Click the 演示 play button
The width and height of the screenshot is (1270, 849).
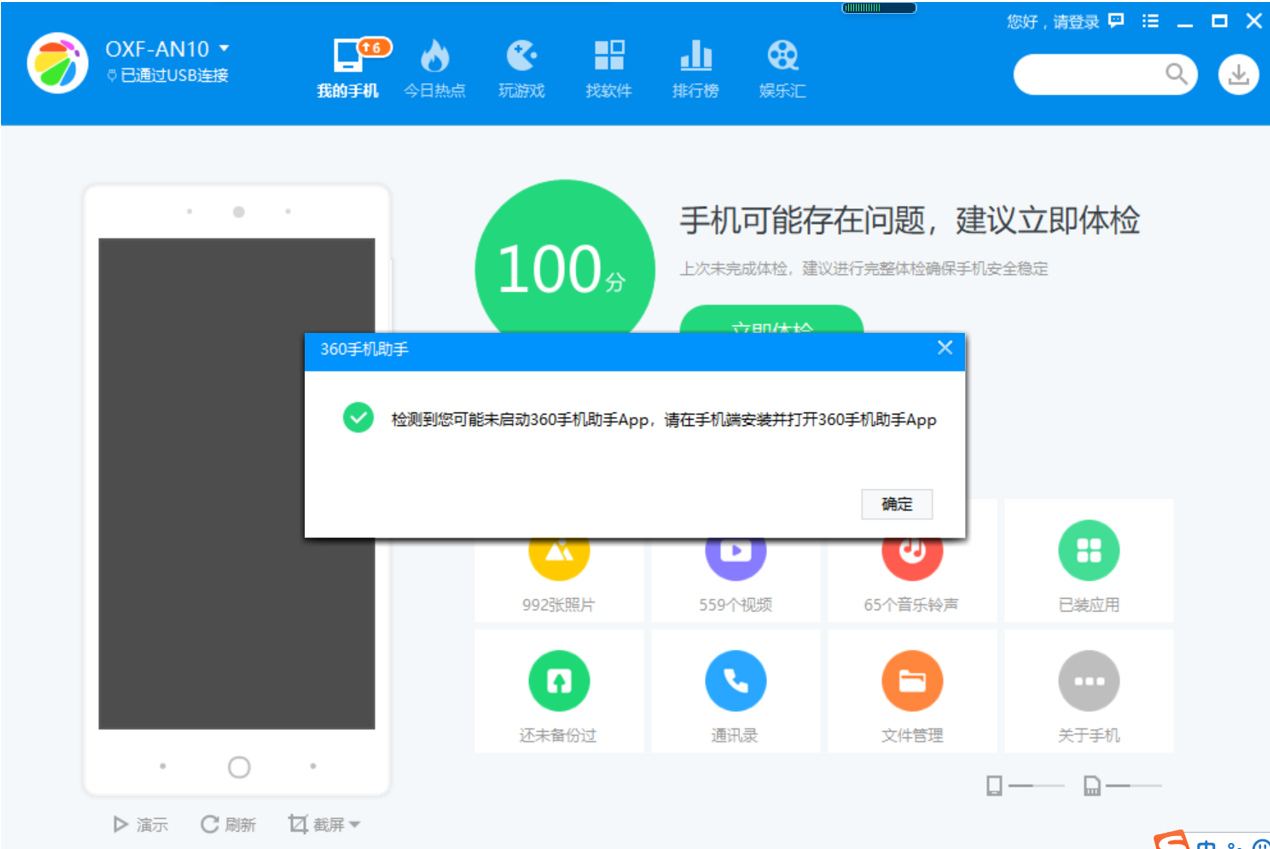tap(140, 825)
